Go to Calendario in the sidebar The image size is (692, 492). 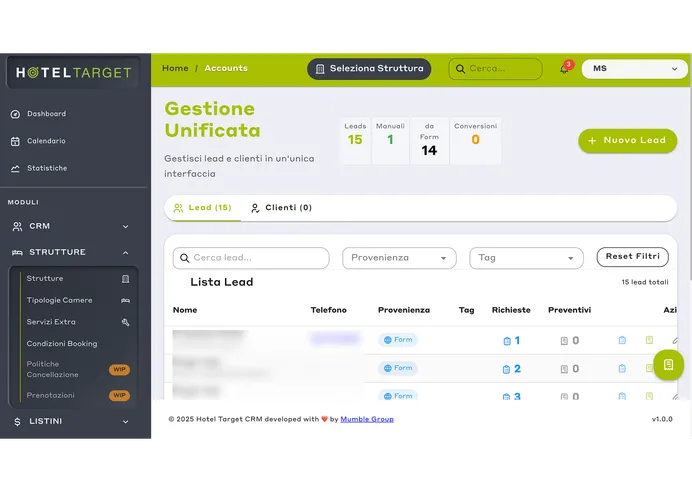click(x=46, y=141)
